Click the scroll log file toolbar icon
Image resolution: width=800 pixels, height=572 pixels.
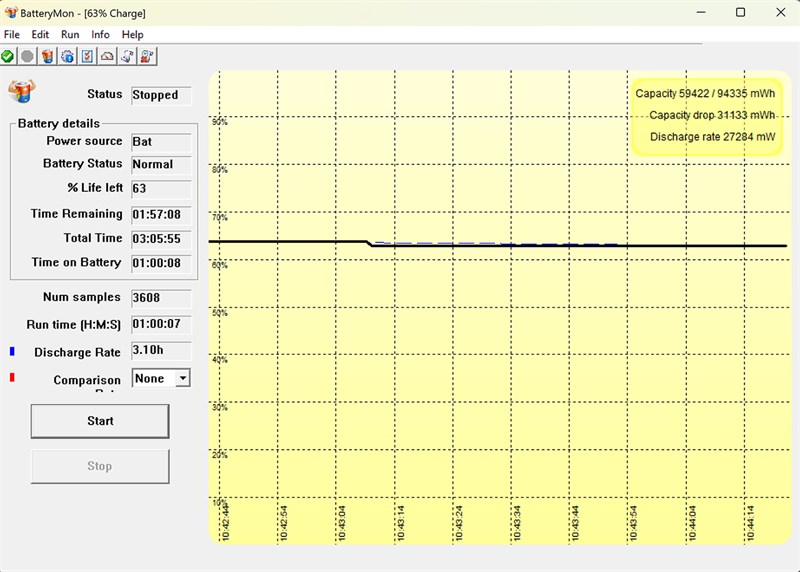[127, 56]
